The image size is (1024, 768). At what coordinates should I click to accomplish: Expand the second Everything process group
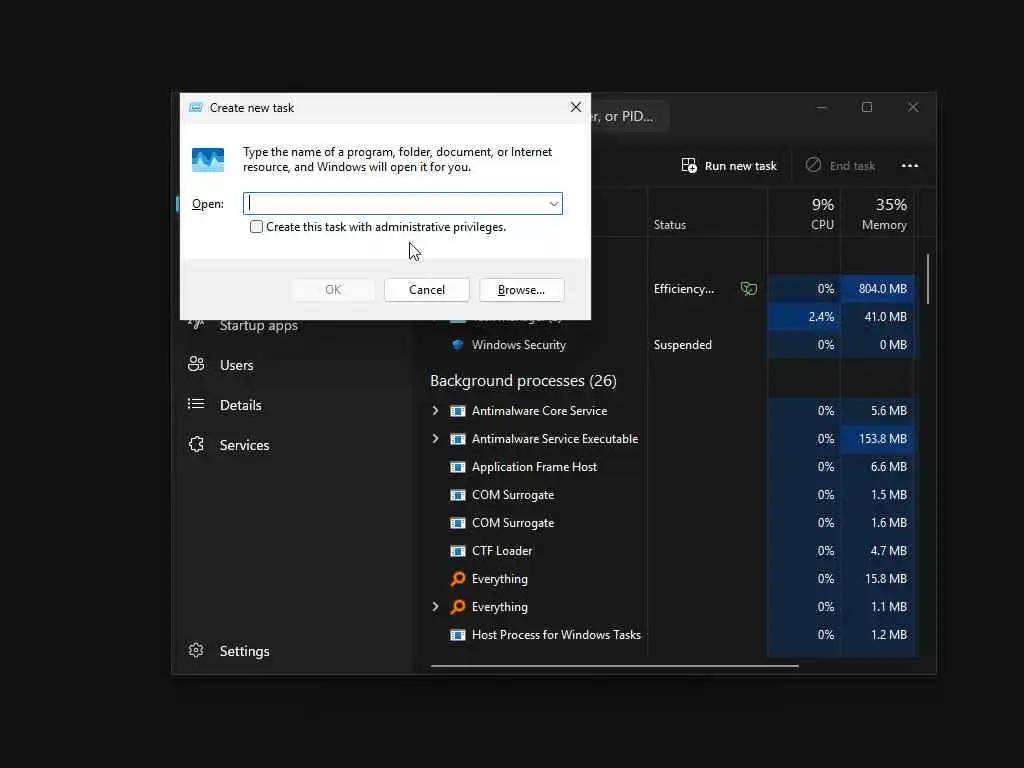tap(436, 607)
